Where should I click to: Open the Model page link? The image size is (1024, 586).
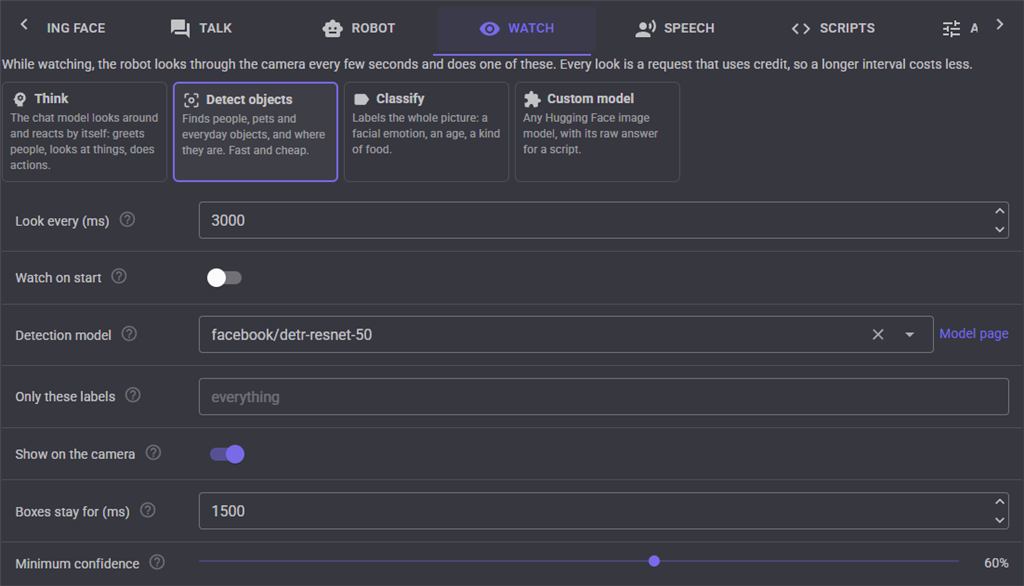[x=973, y=334]
